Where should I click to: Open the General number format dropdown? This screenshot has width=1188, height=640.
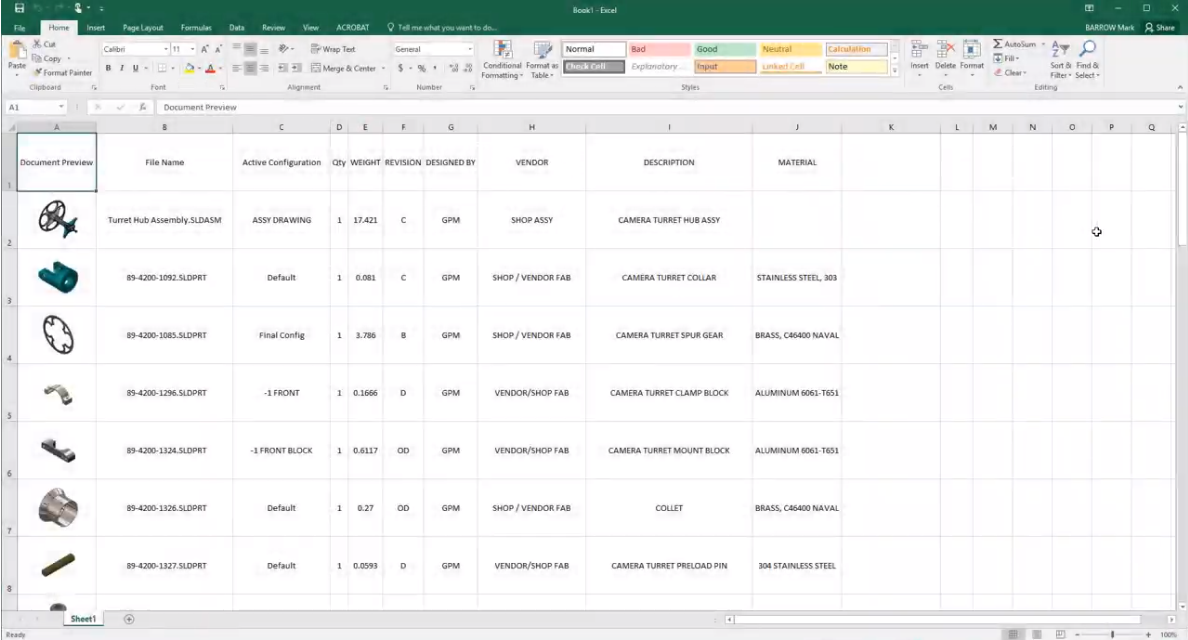pyautogui.click(x=470, y=49)
